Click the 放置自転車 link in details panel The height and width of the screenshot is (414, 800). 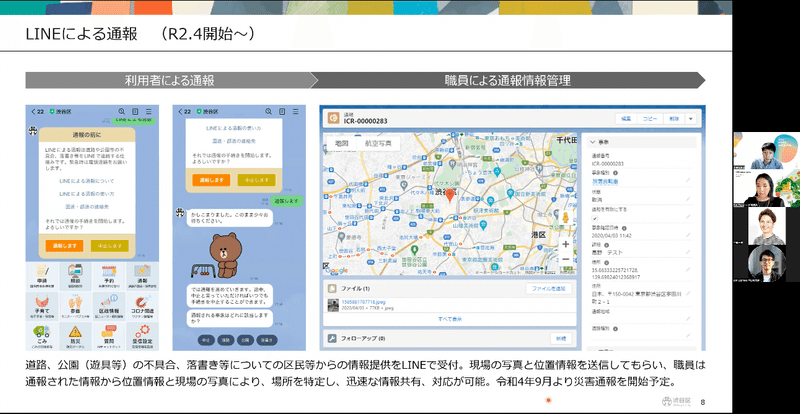(605, 181)
